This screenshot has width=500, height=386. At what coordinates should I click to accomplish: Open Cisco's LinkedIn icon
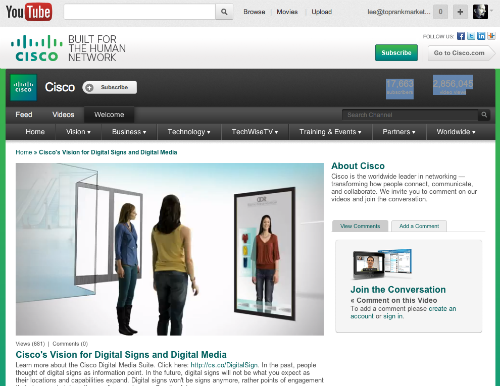pyautogui.click(x=481, y=36)
